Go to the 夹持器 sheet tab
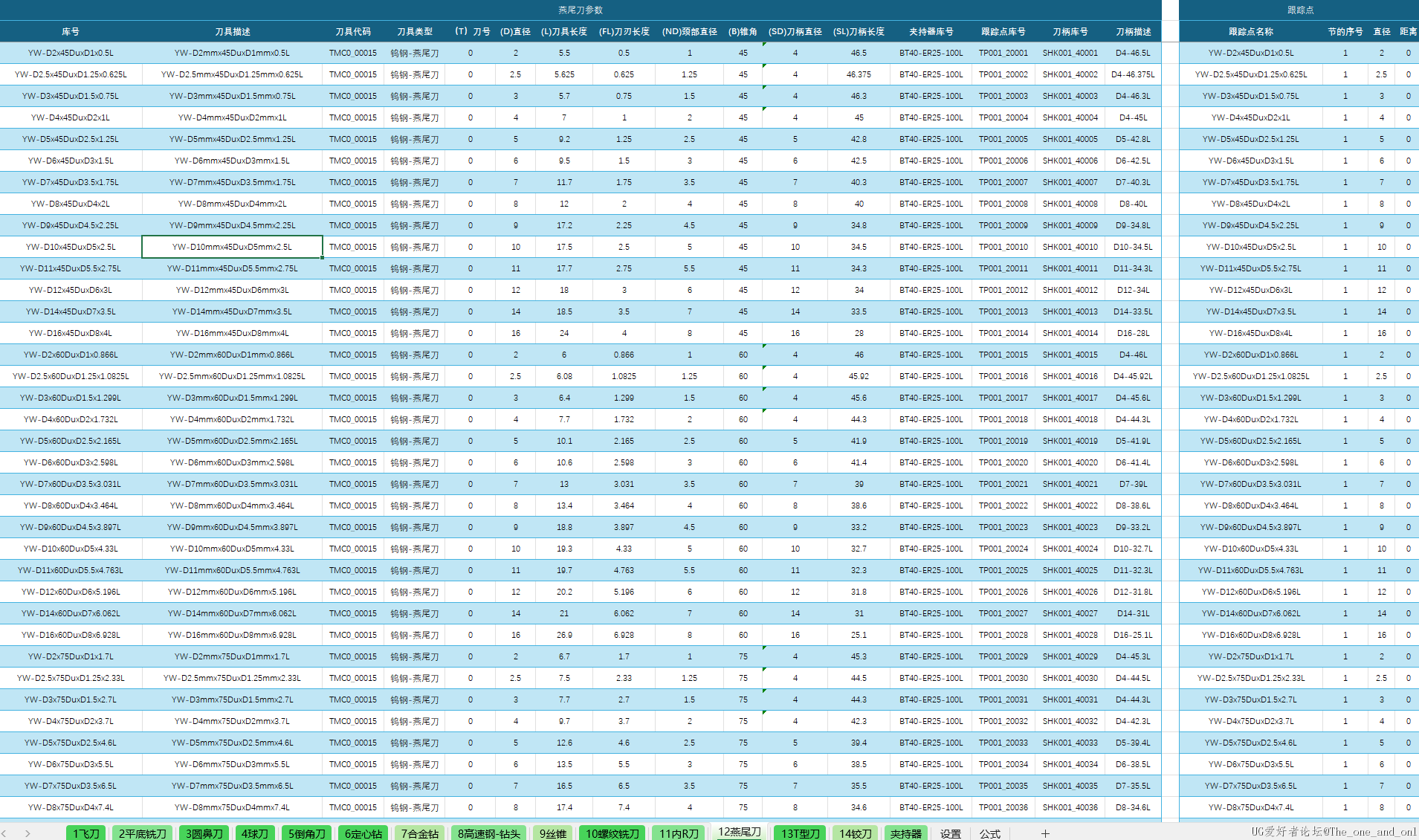 906,833
